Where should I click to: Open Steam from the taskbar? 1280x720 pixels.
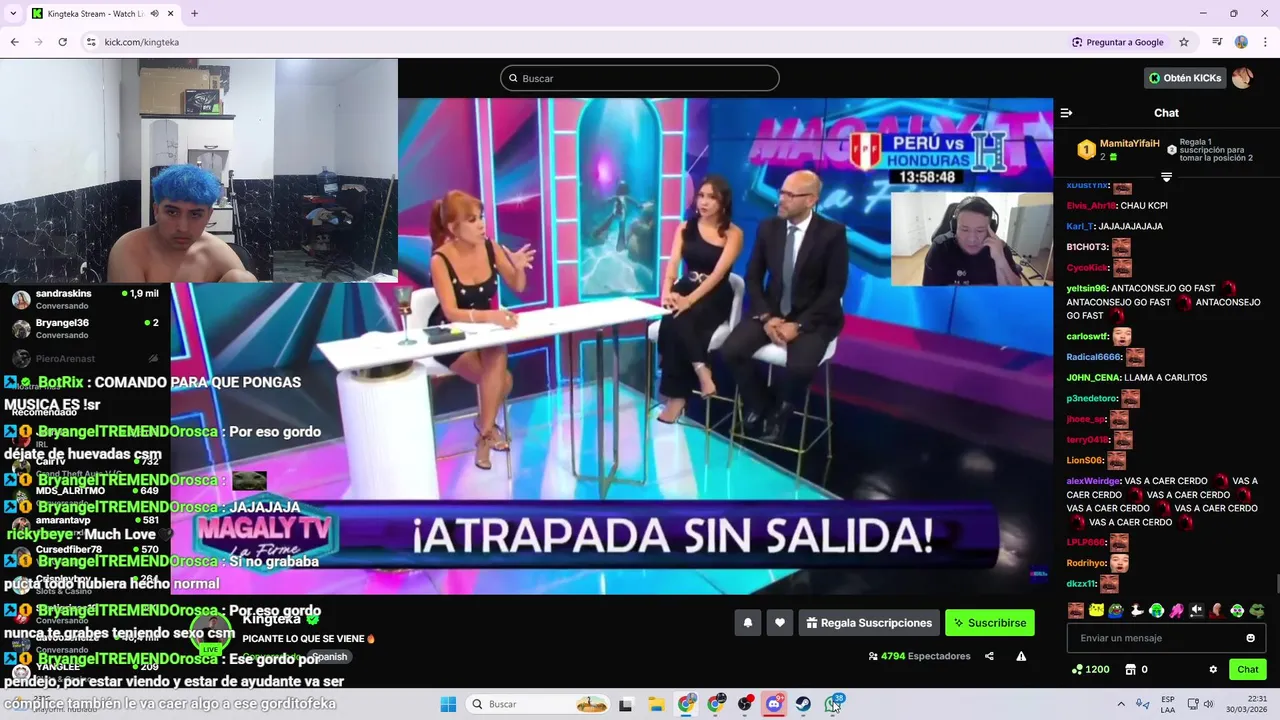[x=803, y=704]
